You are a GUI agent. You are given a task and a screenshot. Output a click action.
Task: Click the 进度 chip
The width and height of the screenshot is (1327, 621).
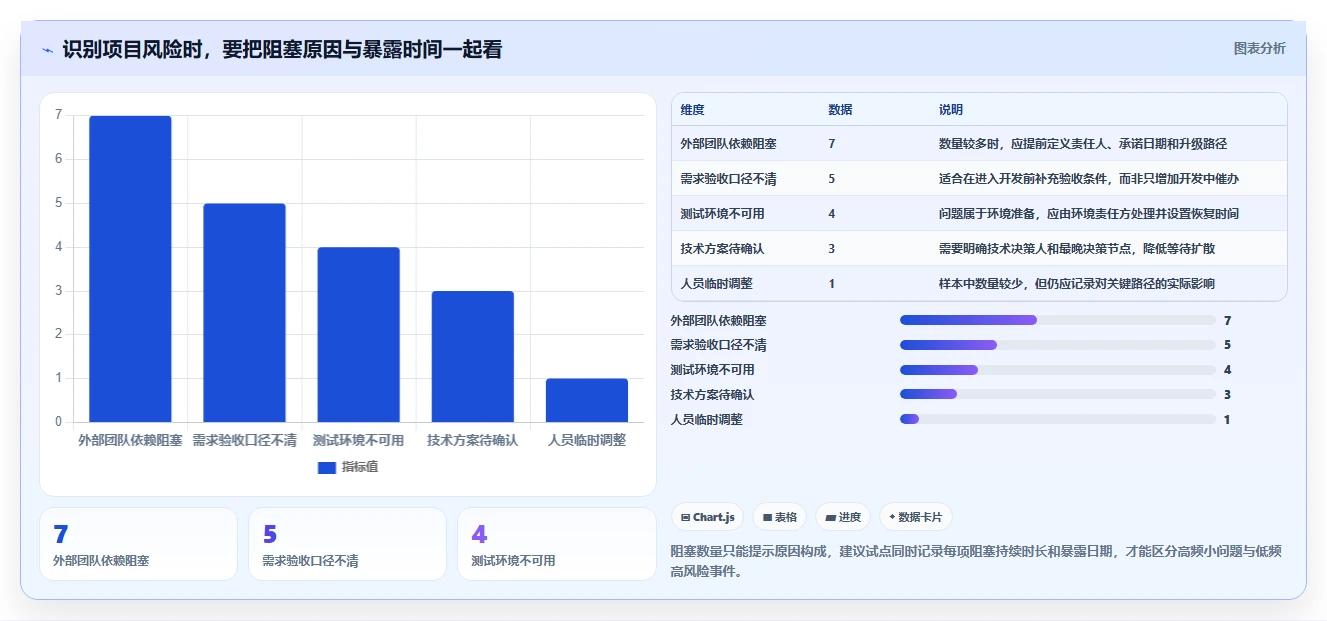pos(843,517)
